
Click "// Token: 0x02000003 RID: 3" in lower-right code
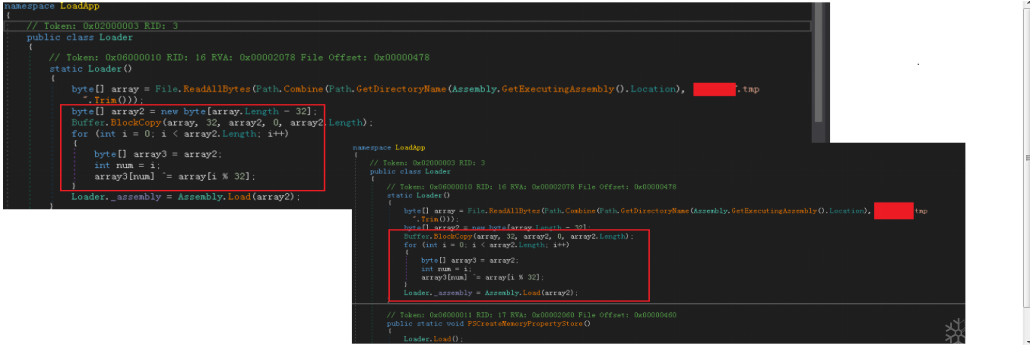427,162
